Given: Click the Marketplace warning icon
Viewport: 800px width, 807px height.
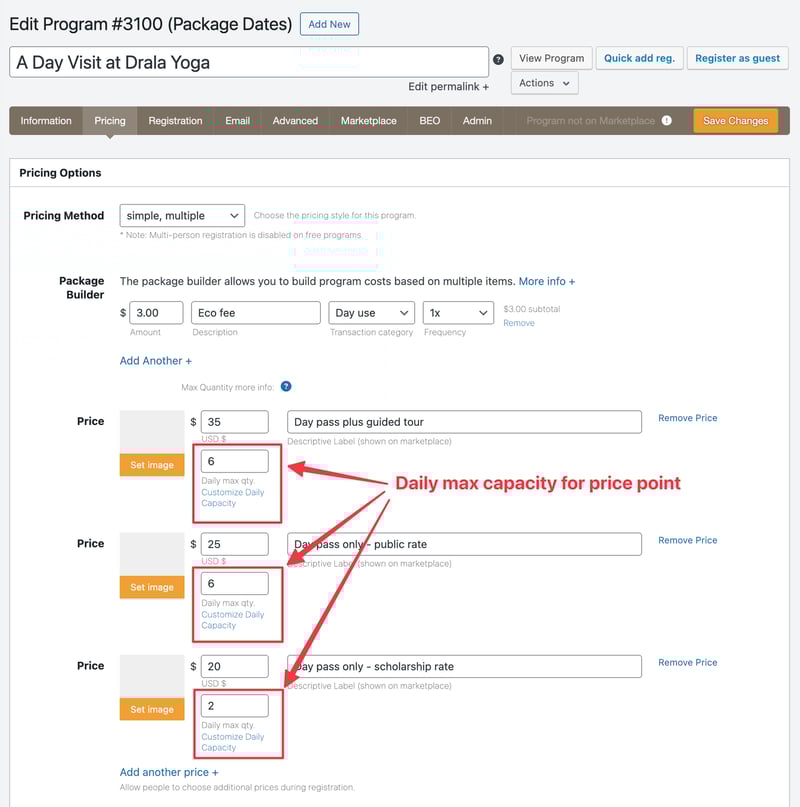Looking at the screenshot, I should tap(667, 121).
